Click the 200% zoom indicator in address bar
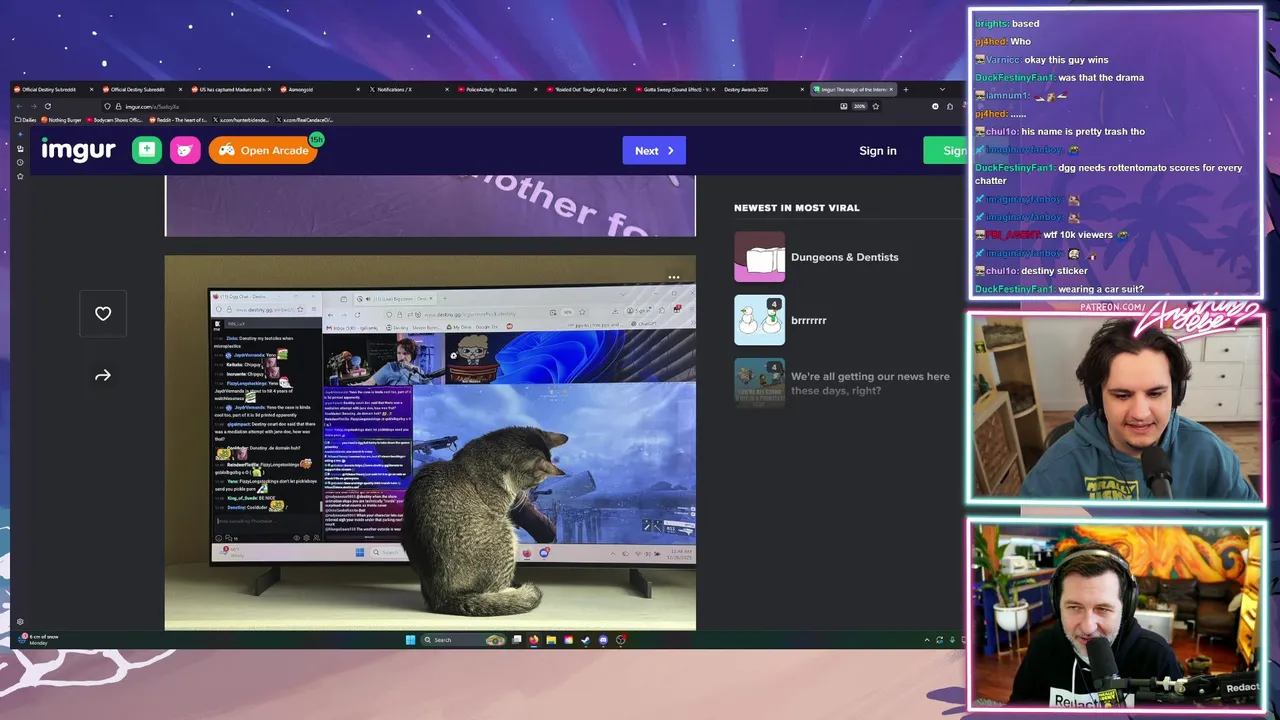Viewport: 1280px width, 720px height. click(x=860, y=106)
